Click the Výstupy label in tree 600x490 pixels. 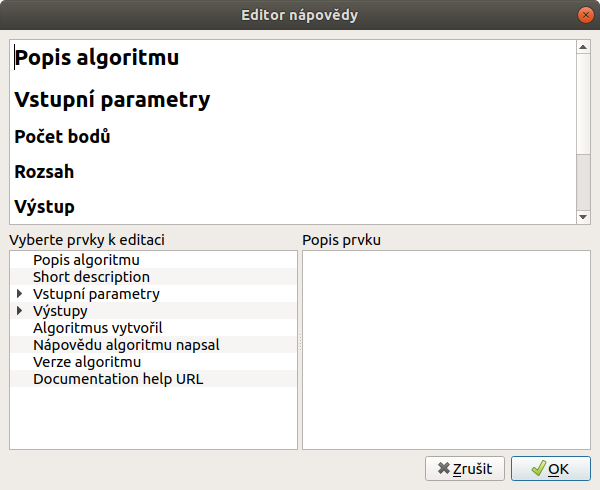(60, 311)
